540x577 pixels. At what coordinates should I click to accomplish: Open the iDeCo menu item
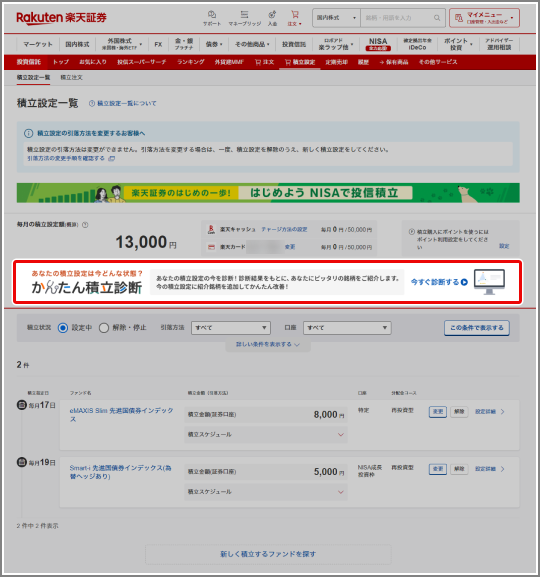click(417, 44)
